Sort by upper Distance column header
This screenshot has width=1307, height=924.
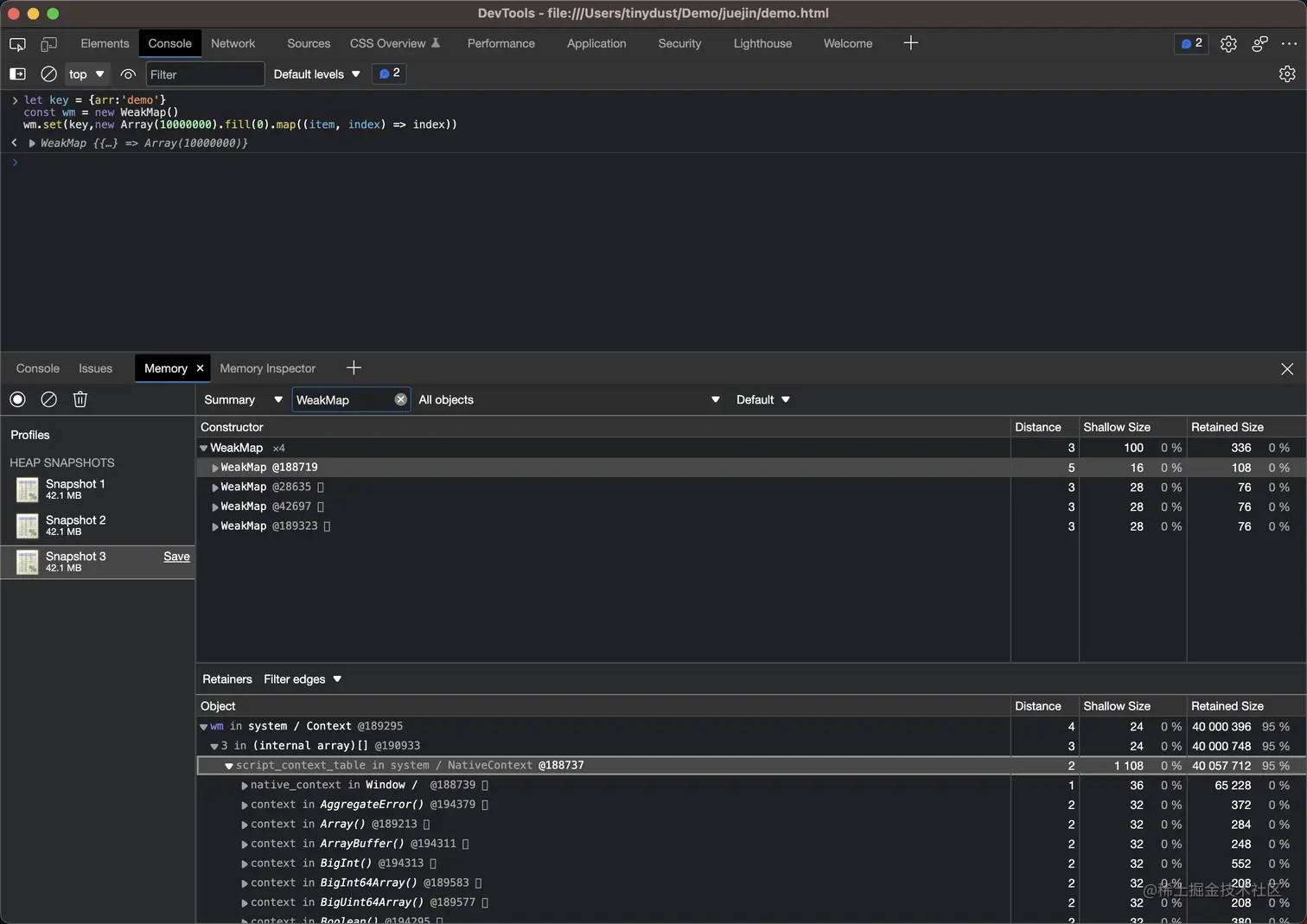(x=1044, y=427)
